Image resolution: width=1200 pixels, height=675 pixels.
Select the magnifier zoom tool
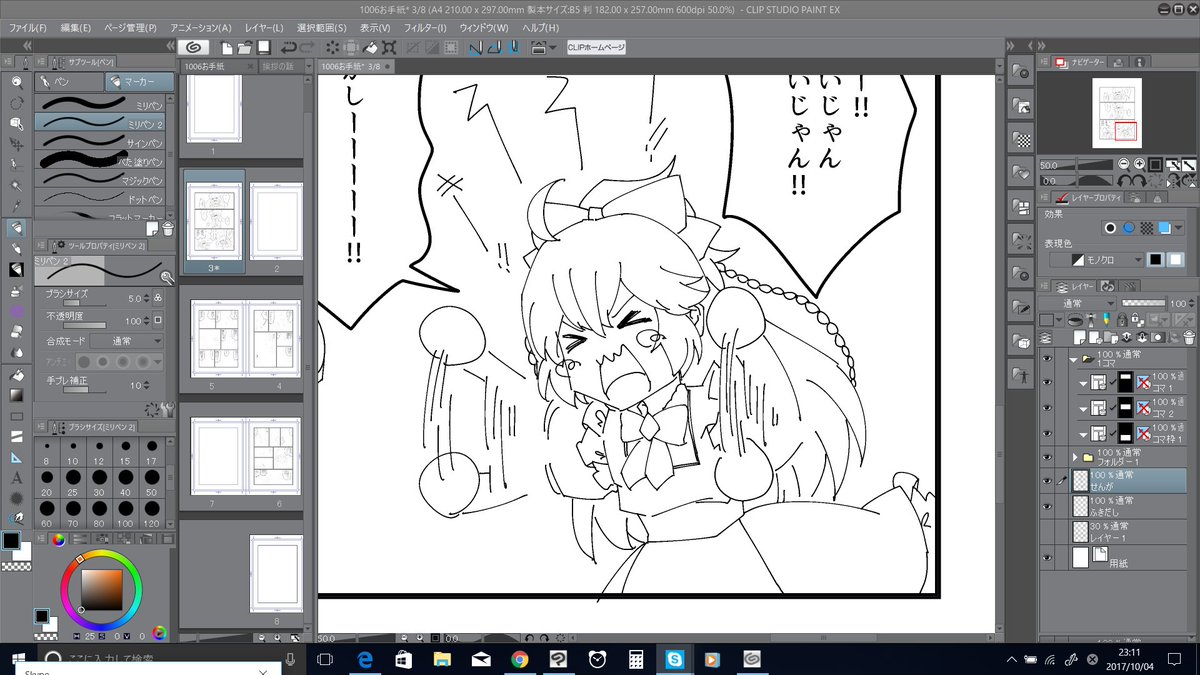coord(16,82)
